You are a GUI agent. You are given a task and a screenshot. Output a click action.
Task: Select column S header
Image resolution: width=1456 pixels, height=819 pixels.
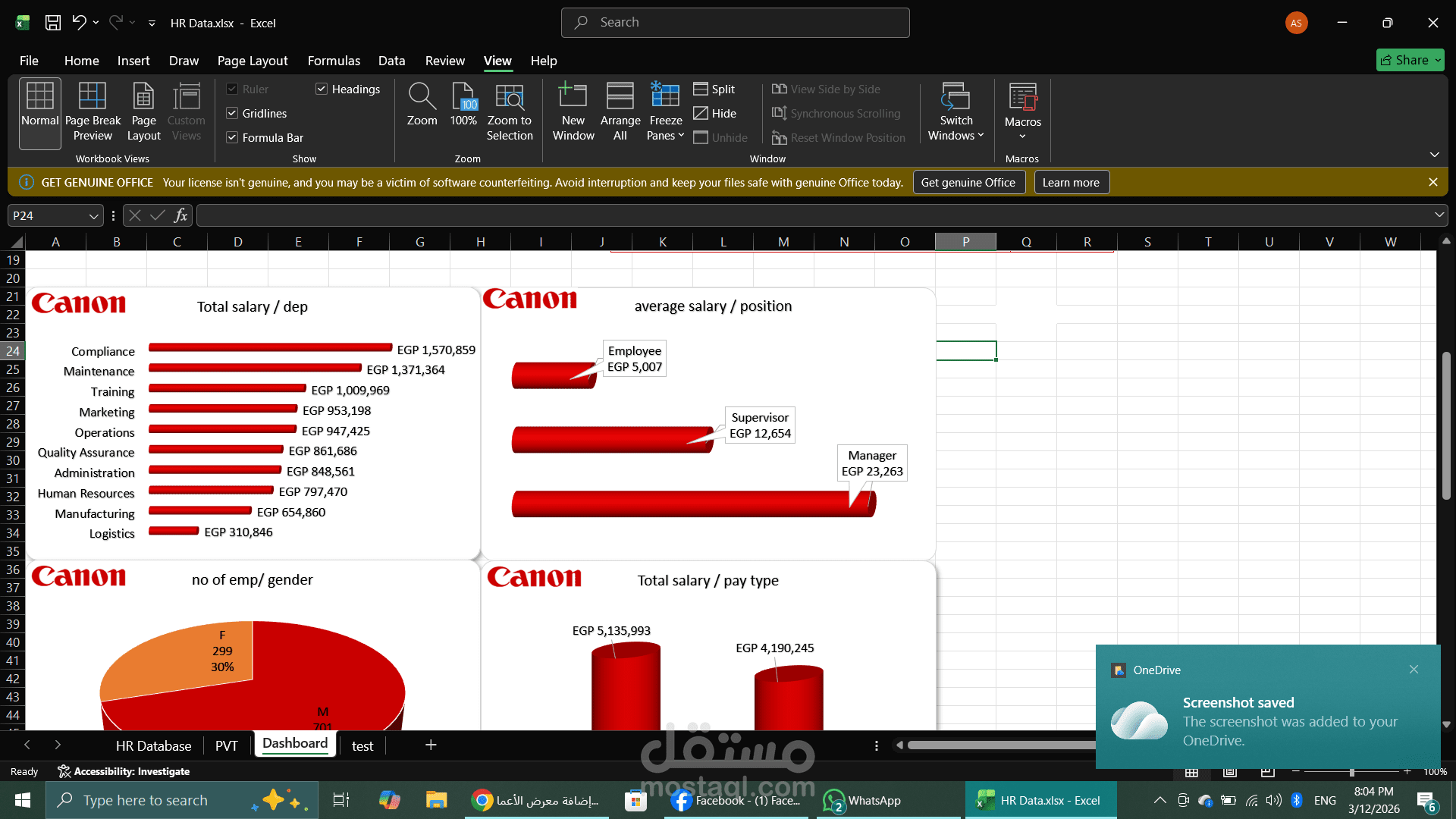1147,242
